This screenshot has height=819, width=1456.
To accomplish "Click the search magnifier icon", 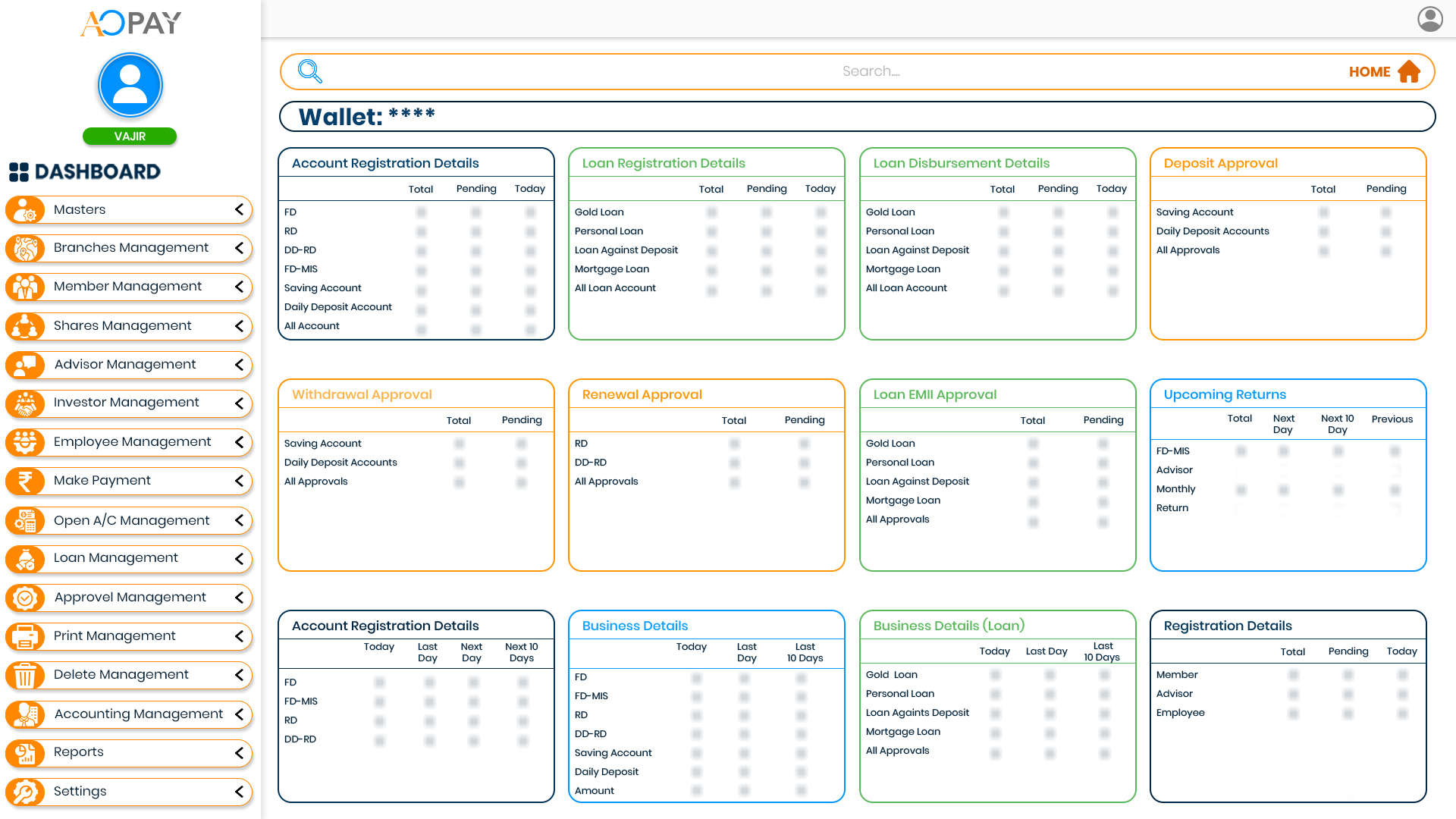I will click(x=309, y=71).
